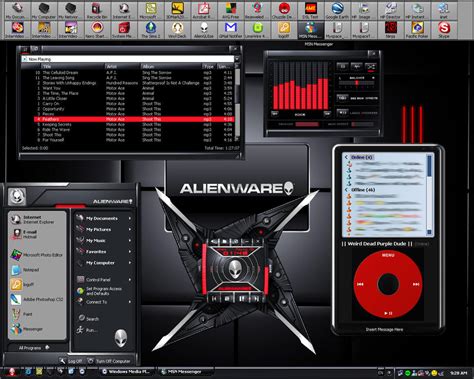Open the Recycle Bin shortcut in the top bar
This screenshot has height=379, width=474.
tap(97, 11)
